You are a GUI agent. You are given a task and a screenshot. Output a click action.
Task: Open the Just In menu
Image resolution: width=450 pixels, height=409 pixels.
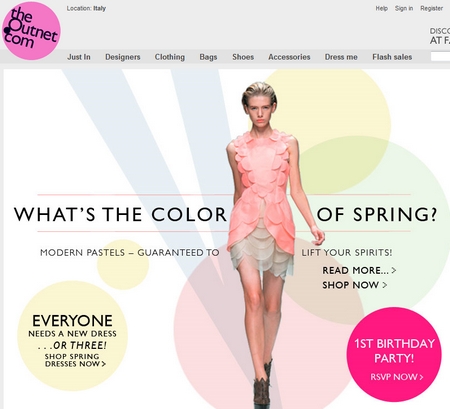click(x=79, y=57)
